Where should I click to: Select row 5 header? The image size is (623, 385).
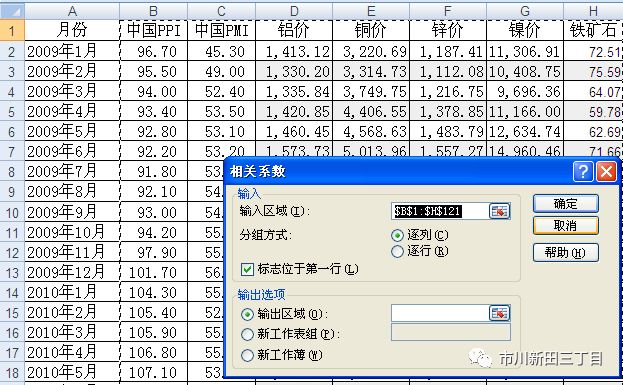click(12, 111)
